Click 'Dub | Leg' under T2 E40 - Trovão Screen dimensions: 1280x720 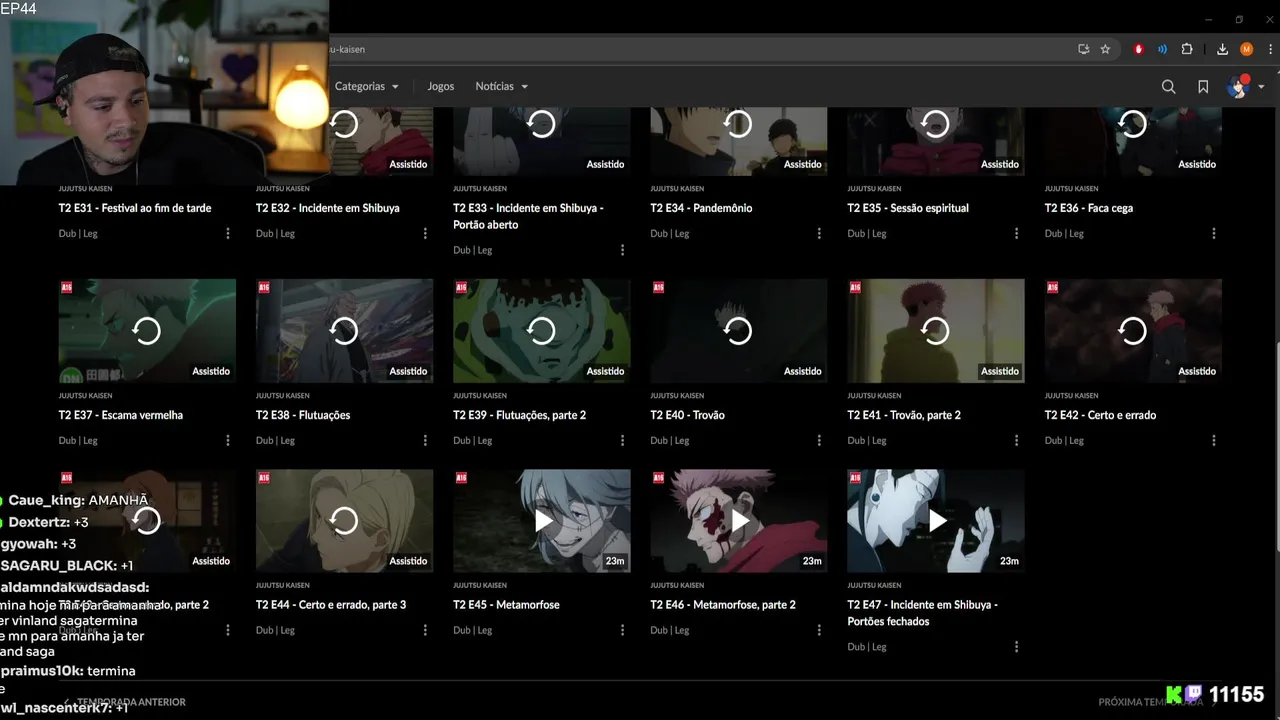point(670,440)
